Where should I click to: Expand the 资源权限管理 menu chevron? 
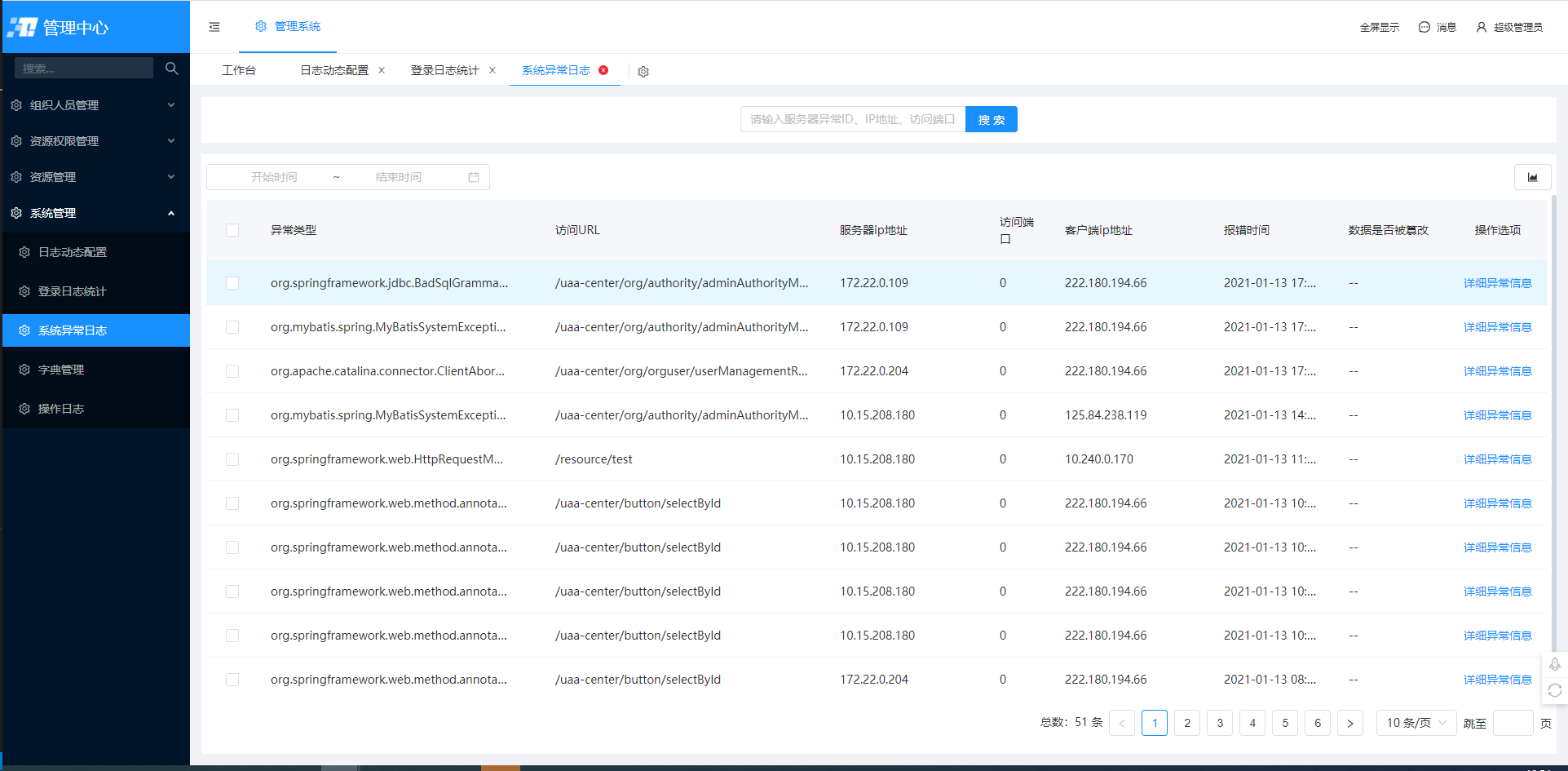171,141
